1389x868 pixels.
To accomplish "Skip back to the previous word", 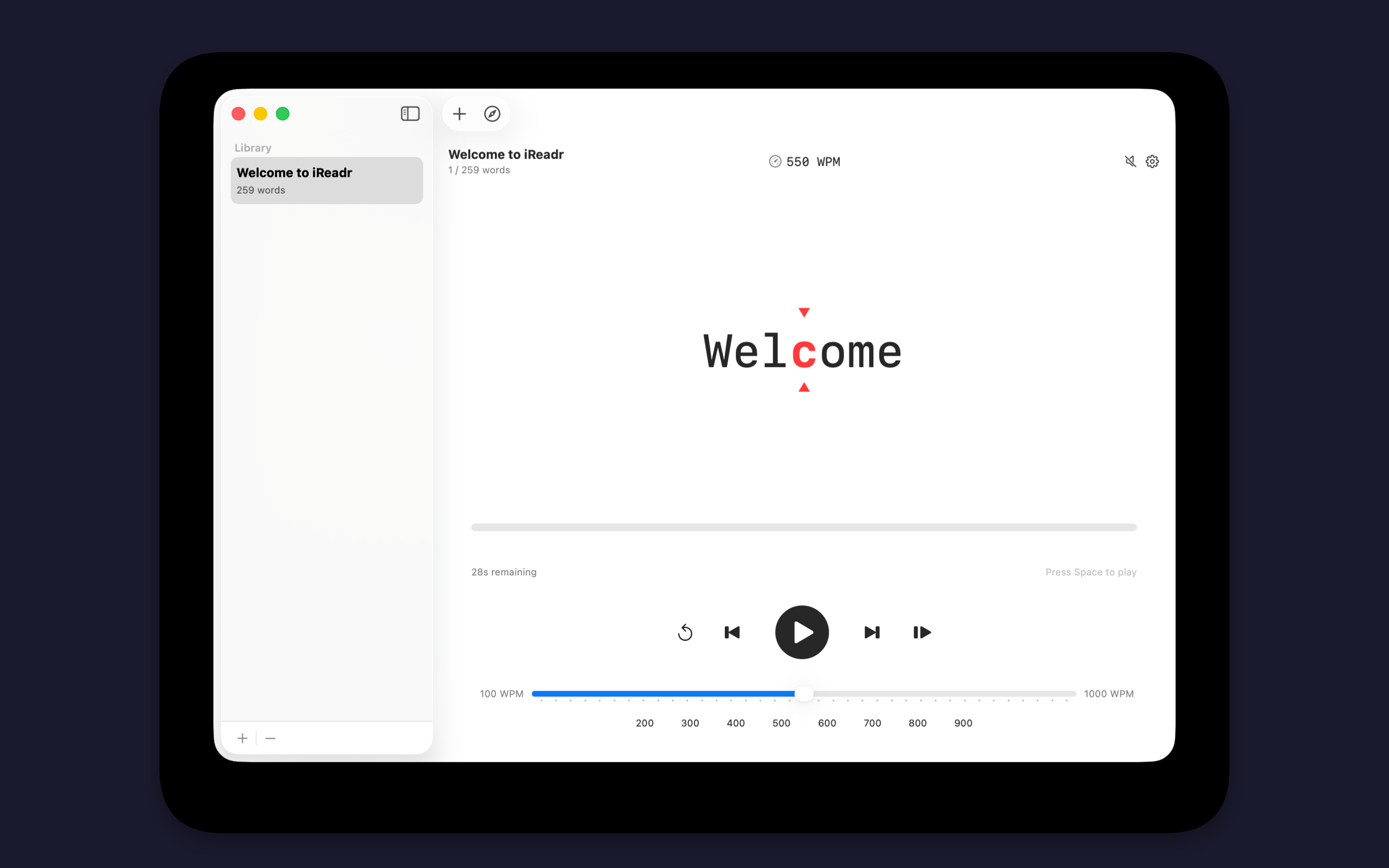I will 732,632.
